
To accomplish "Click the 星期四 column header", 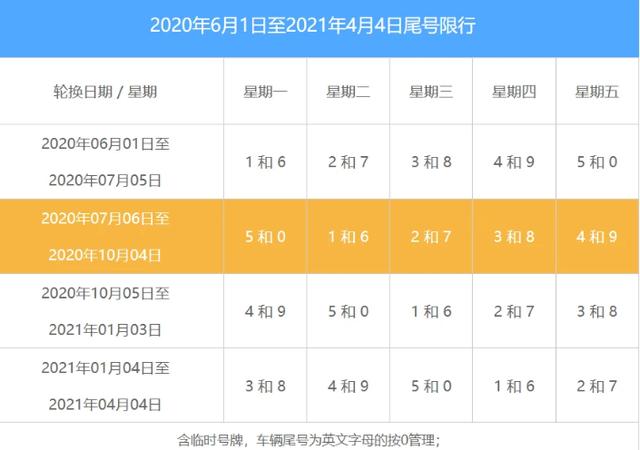I will click(514, 91).
